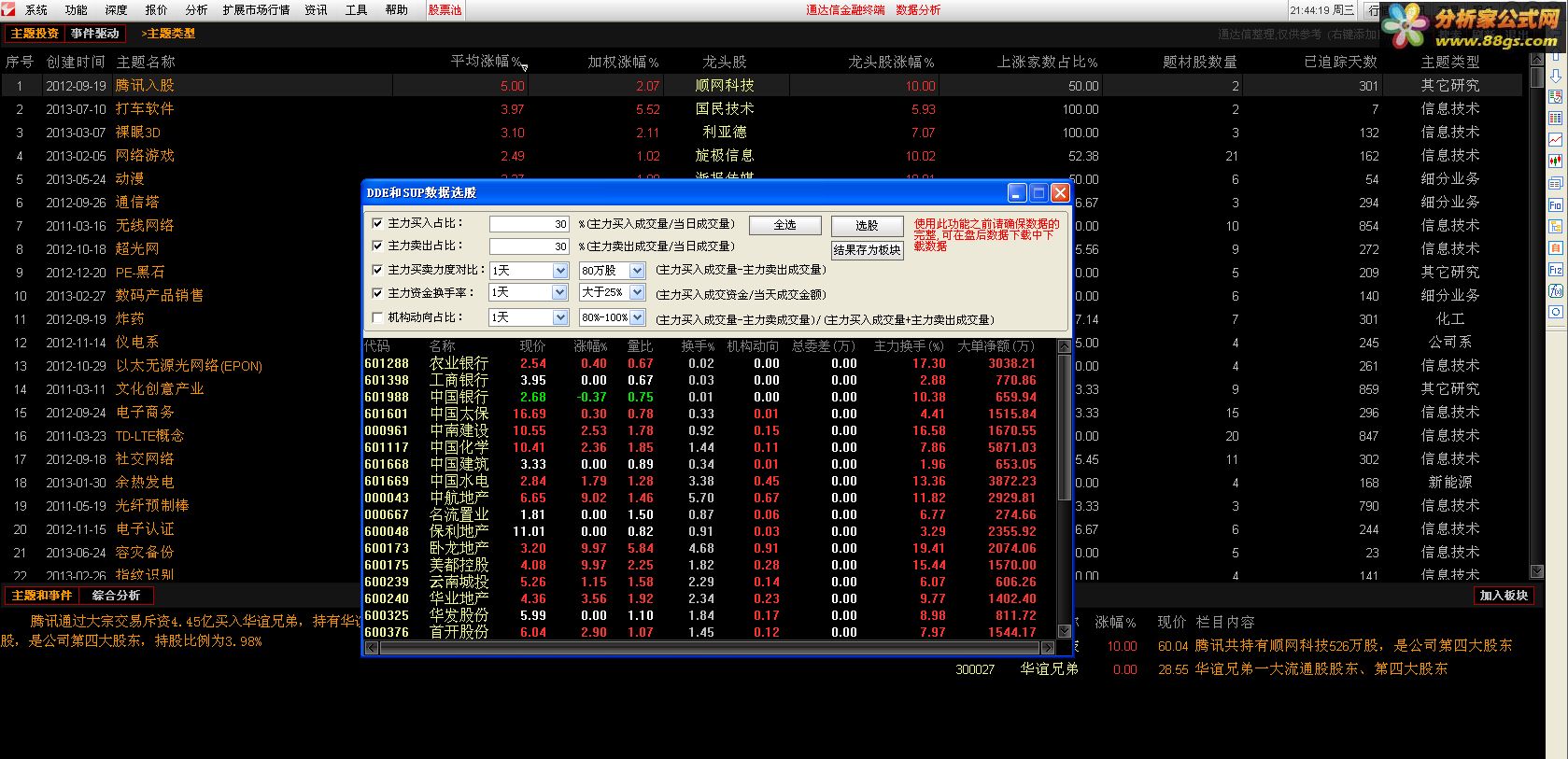
Task: Click the f(x) formula icon in sidebar
Action: (x=1555, y=291)
